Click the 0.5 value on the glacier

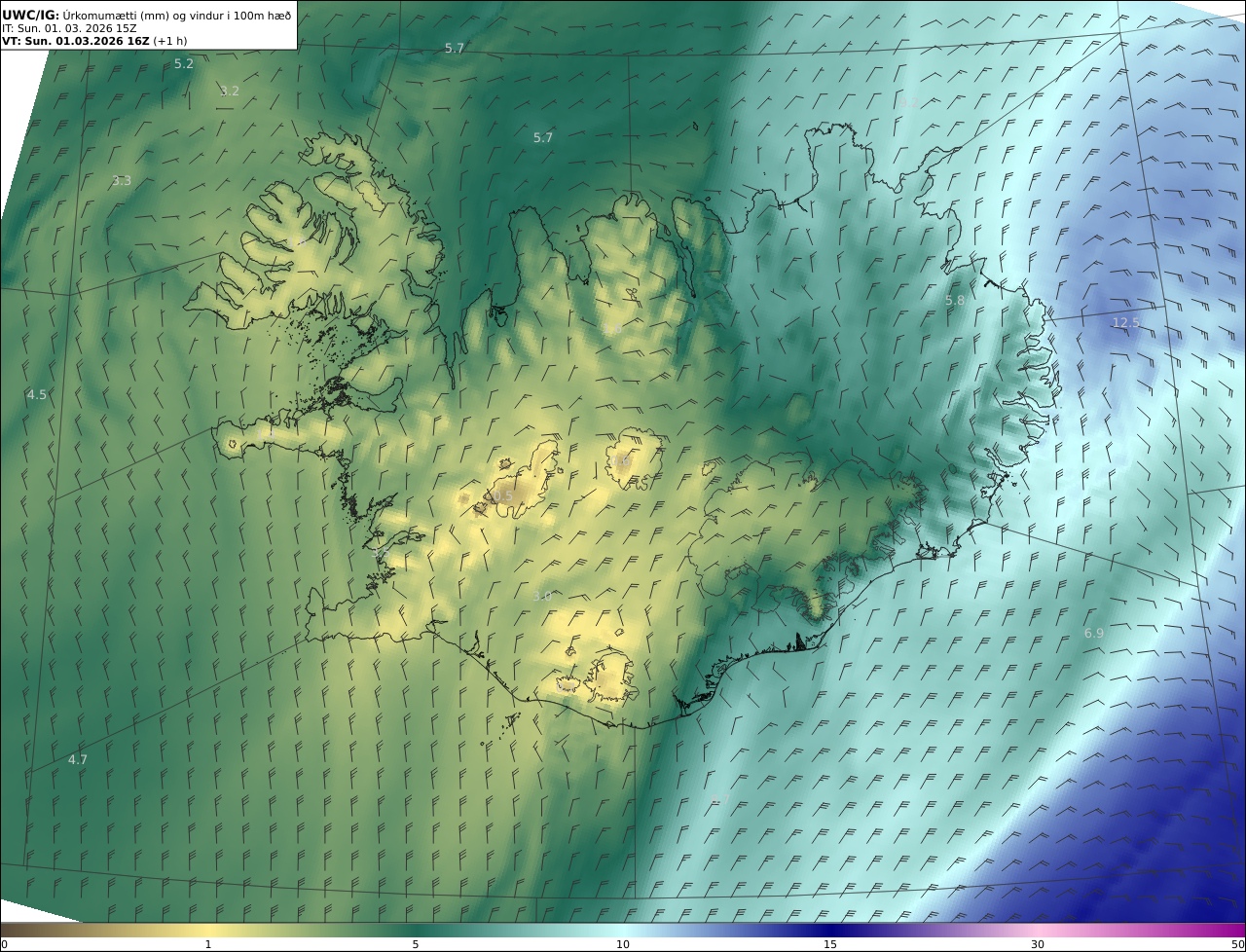click(502, 496)
